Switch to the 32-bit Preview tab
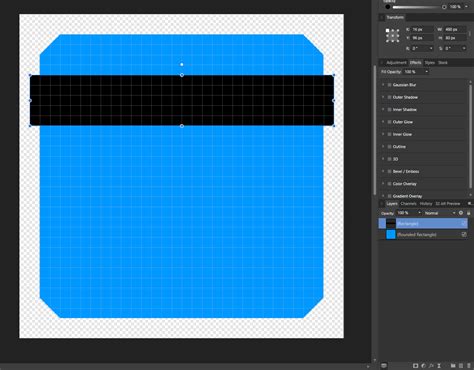 (448, 203)
